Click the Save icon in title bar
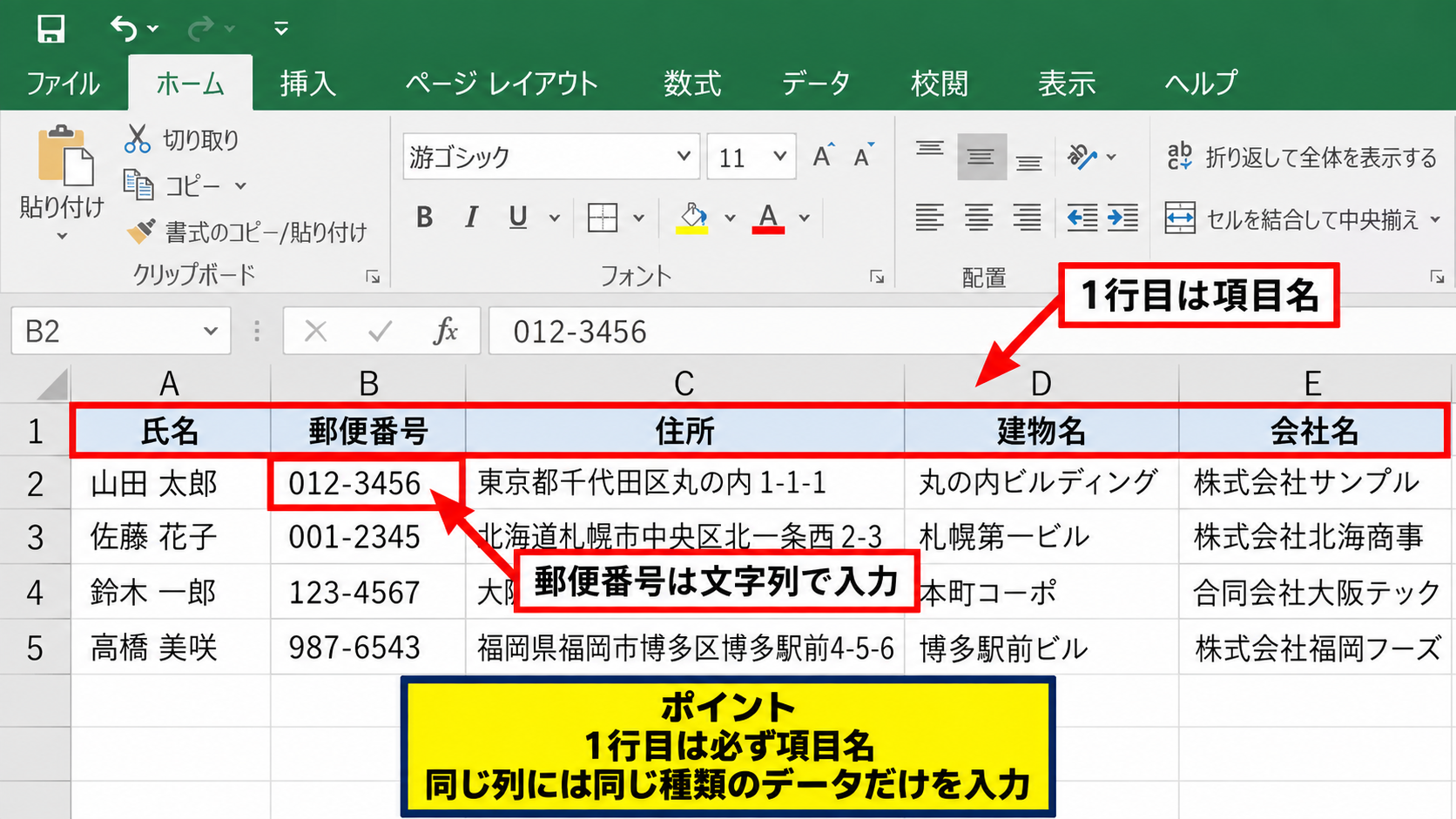Viewport: 1456px width, 819px height. coord(51,29)
